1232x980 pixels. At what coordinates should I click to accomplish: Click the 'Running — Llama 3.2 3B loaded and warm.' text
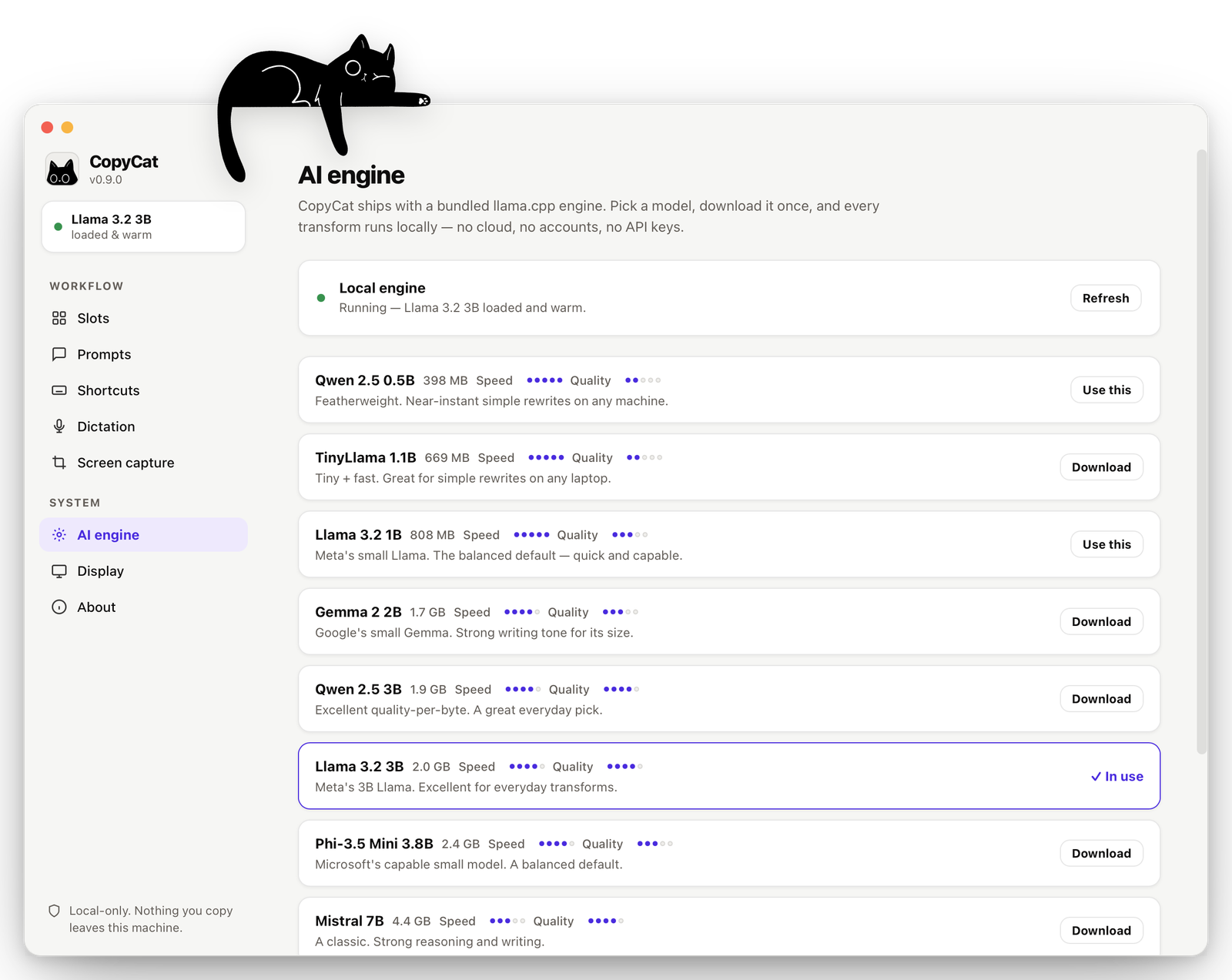(x=462, y=308)
